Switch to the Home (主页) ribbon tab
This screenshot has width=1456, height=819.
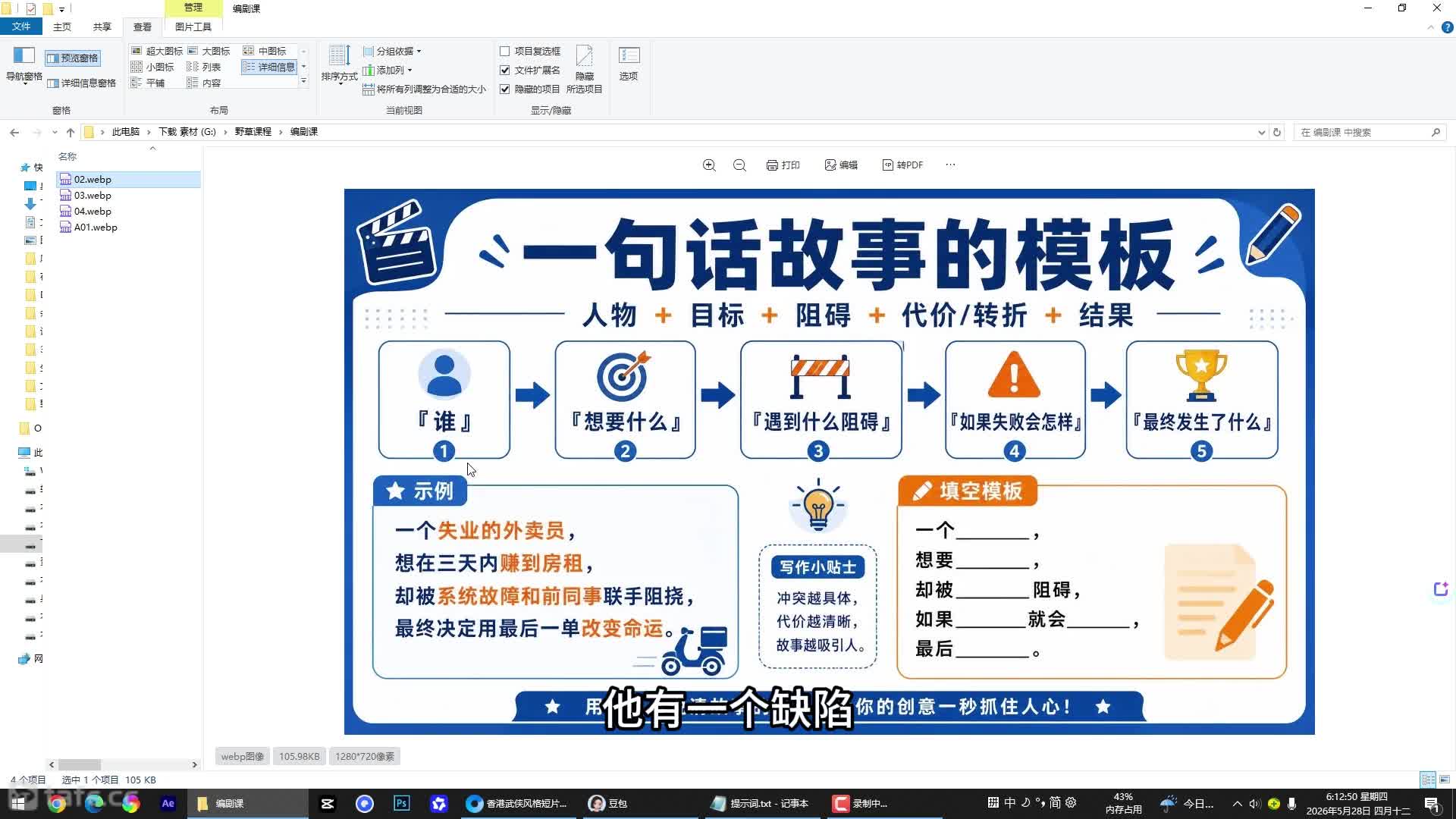[62, 27]
